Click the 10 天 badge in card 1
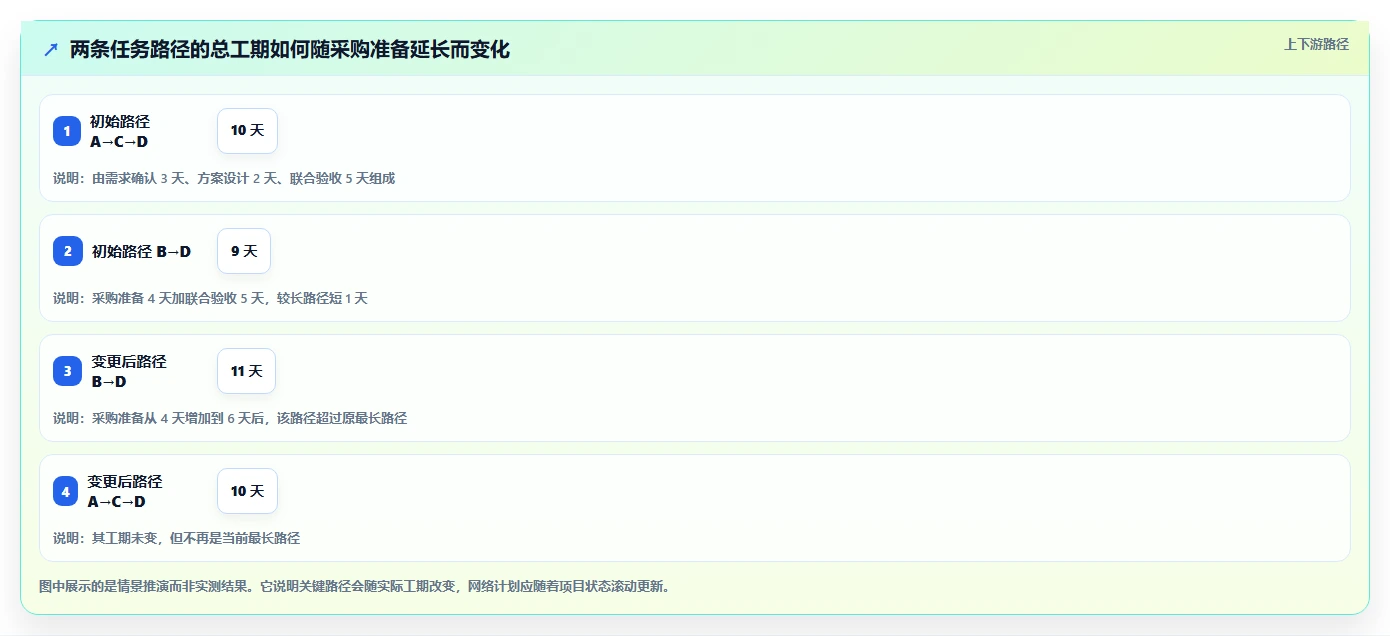The width and height of the screenshot is (1390, 636). pyautogui.click(x=247, y=131)
